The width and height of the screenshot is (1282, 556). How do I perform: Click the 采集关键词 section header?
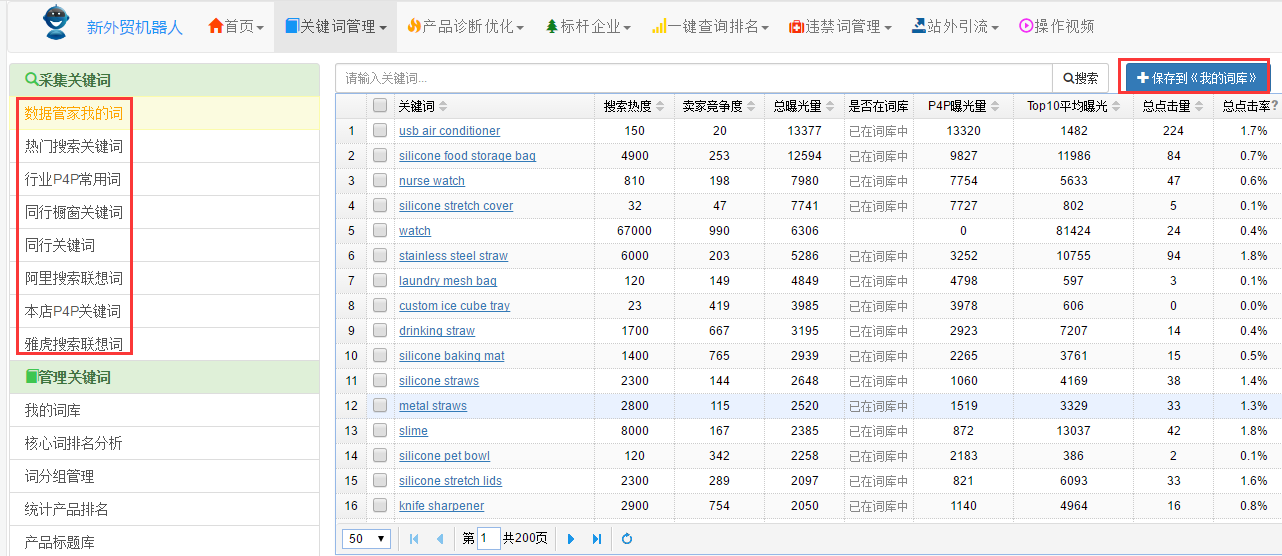165,80
